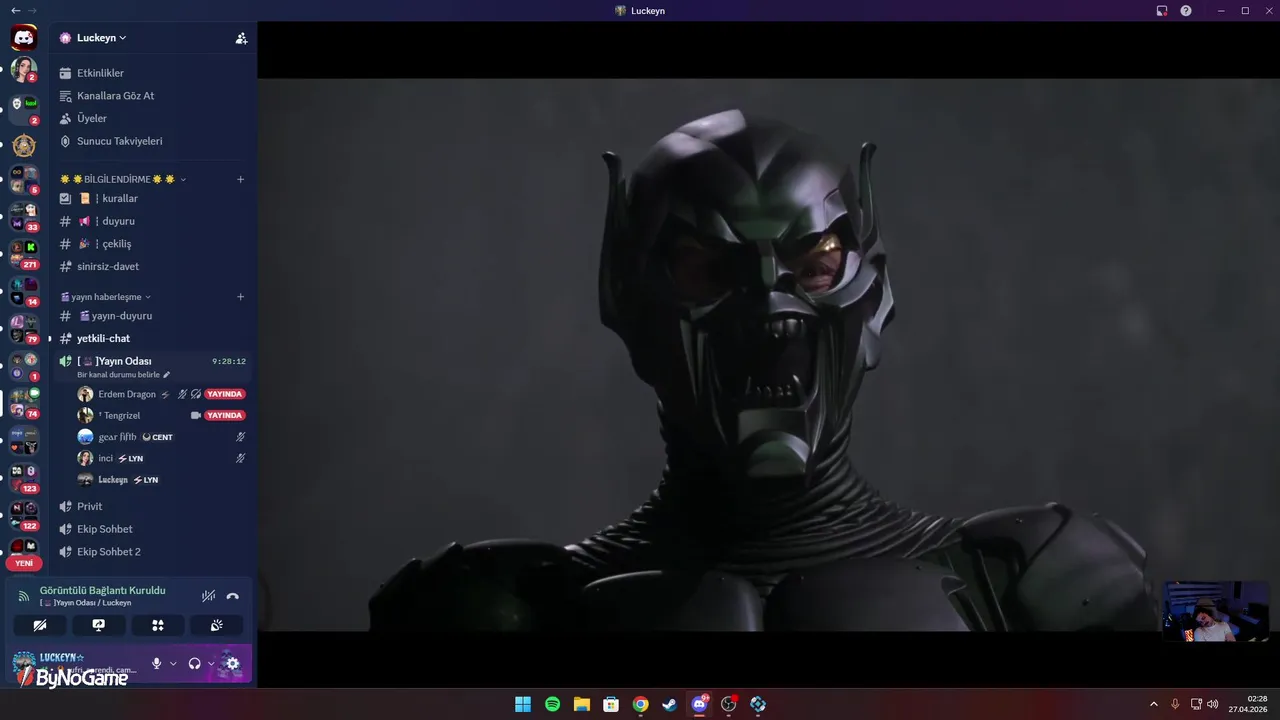Click inci's muted microphone icon

(240, 458)
